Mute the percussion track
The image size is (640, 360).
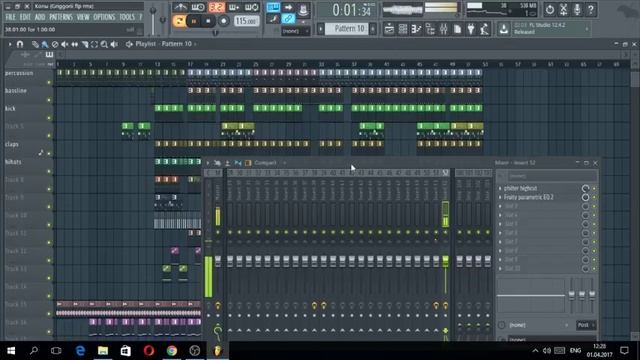tap(49, 82)
